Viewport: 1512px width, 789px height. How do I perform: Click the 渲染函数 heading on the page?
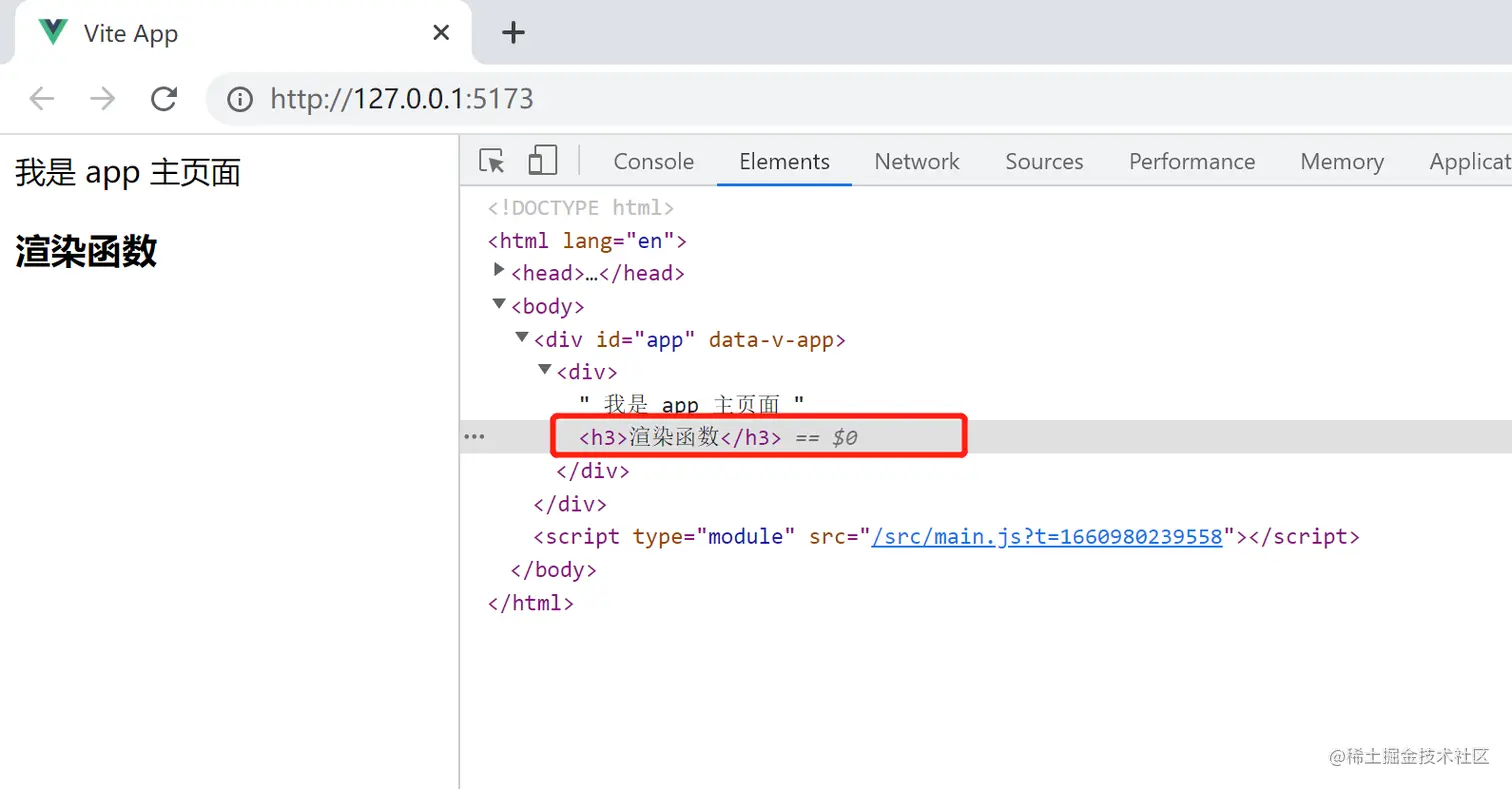click(x=86, y=252)
